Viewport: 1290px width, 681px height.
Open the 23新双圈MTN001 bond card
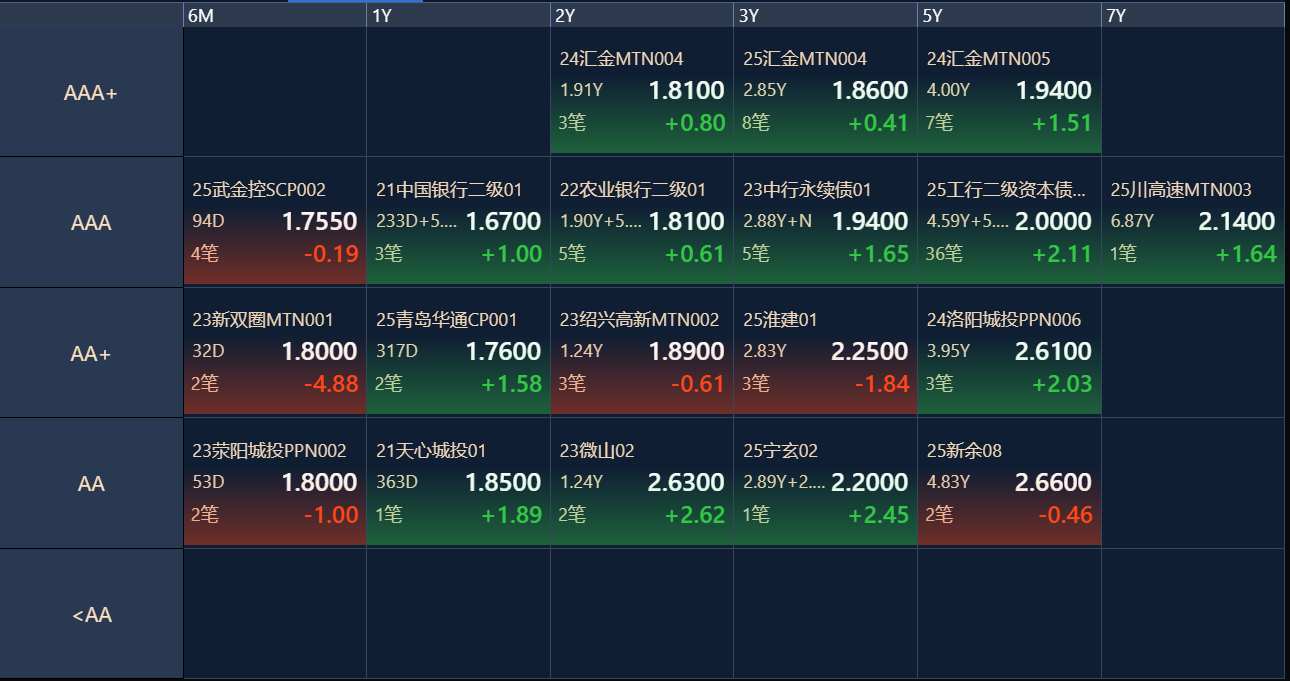point(275,352)
